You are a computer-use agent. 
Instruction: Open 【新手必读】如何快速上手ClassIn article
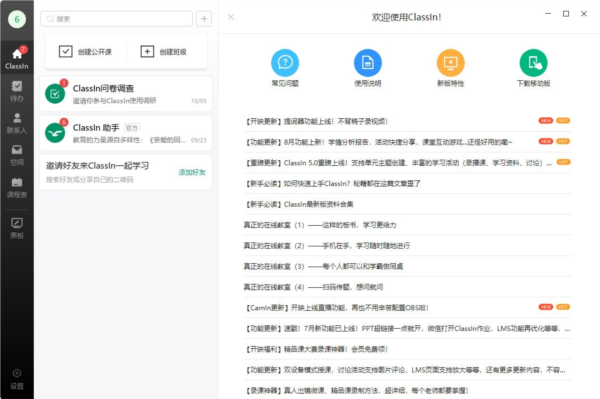click(x=407, y=184)
